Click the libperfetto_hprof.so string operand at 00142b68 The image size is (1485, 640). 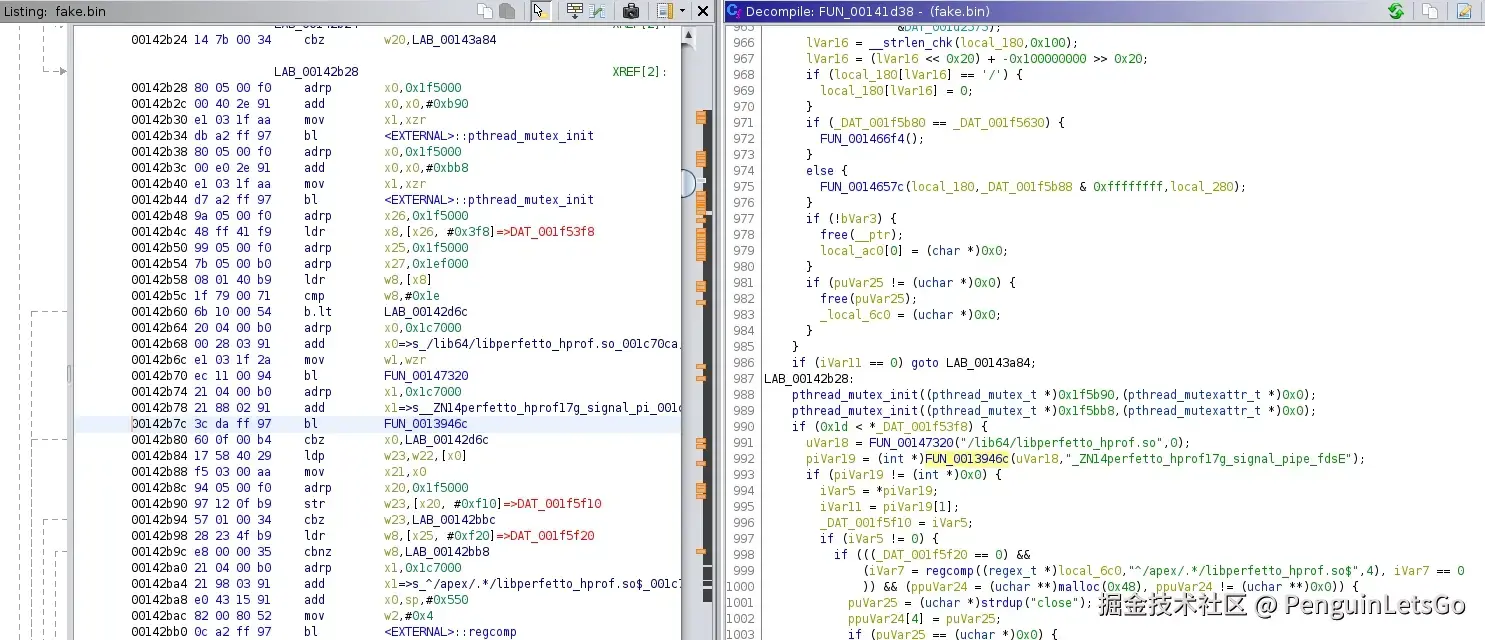coord(533,344)
